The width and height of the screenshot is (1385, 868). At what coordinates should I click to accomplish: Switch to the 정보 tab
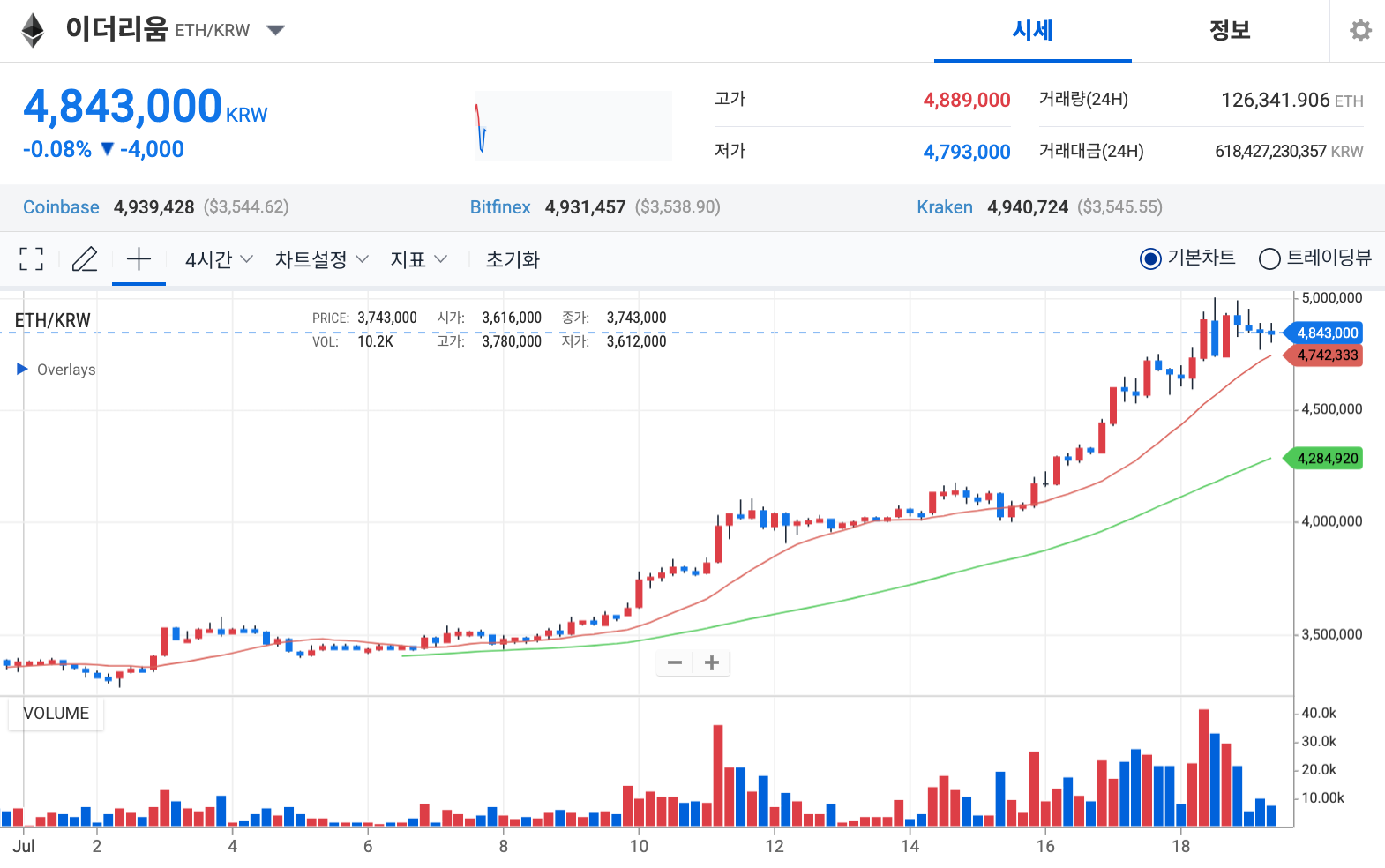pyautogui.click(x=1230, y=31)
